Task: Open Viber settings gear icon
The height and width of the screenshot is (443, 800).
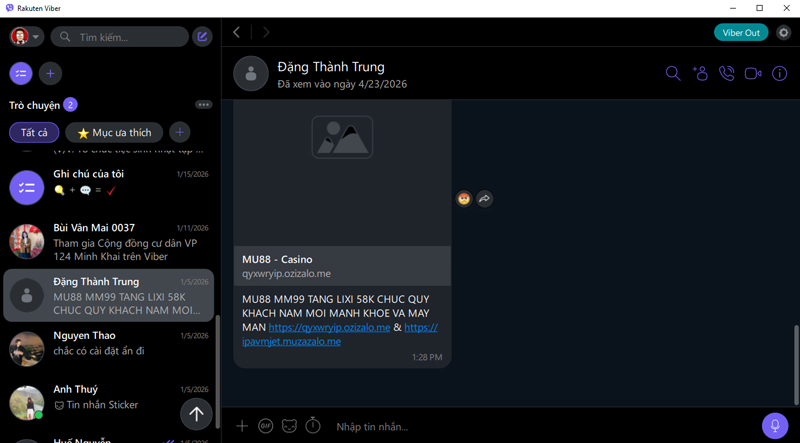Action: (783, 33)
